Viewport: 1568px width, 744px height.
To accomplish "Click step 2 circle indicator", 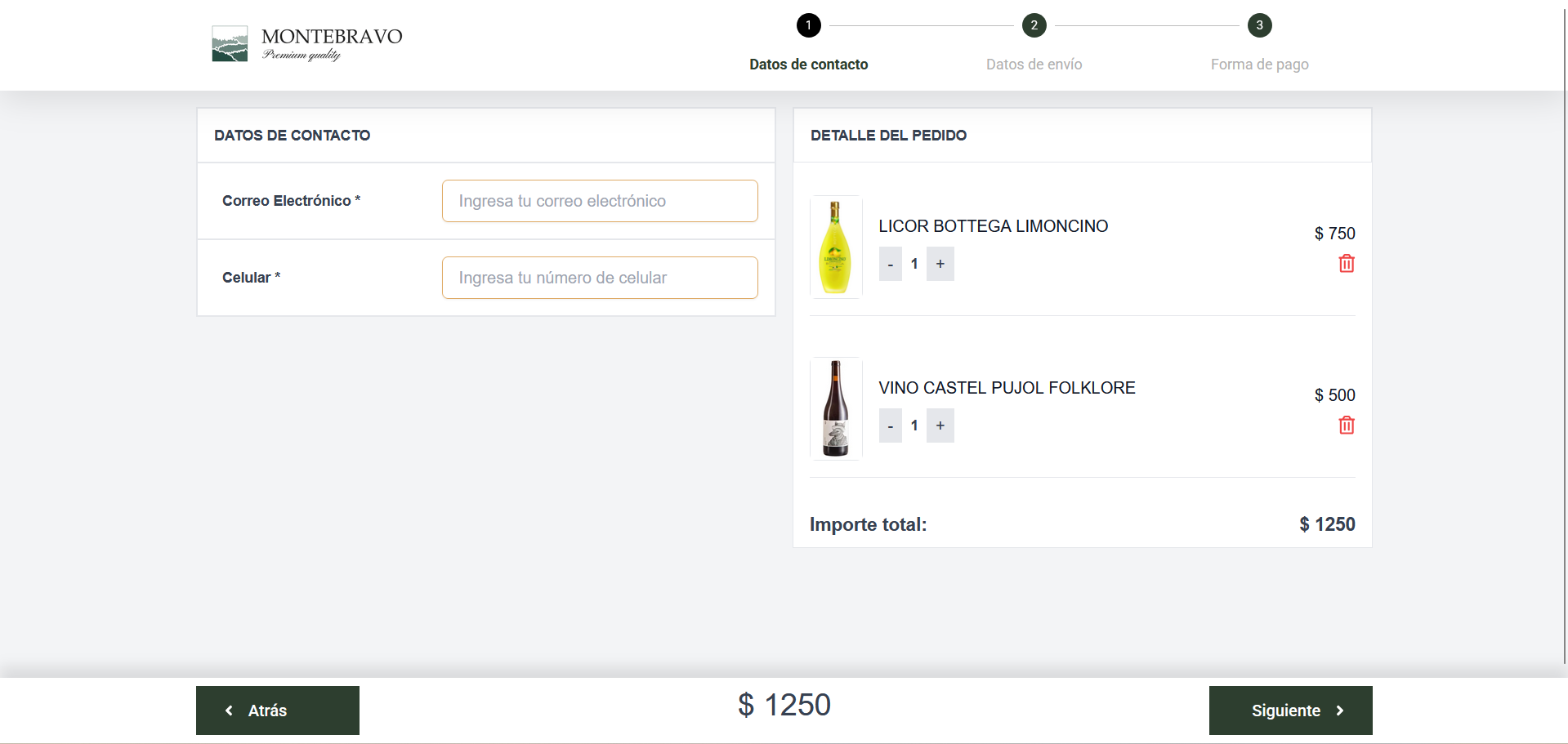I will coord(1034,25).
